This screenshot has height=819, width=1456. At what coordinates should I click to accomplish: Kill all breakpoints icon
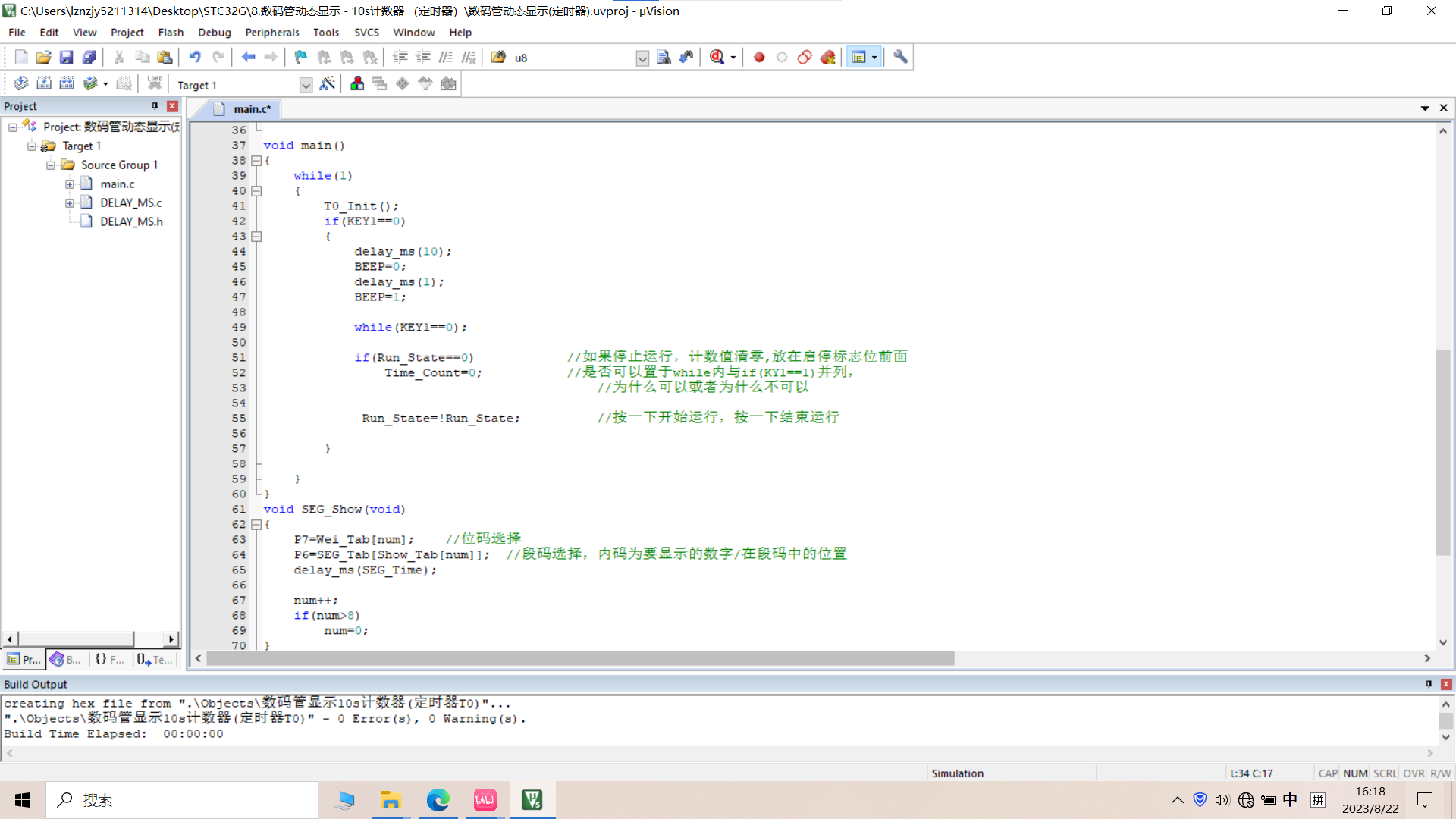tap(827, 57)
